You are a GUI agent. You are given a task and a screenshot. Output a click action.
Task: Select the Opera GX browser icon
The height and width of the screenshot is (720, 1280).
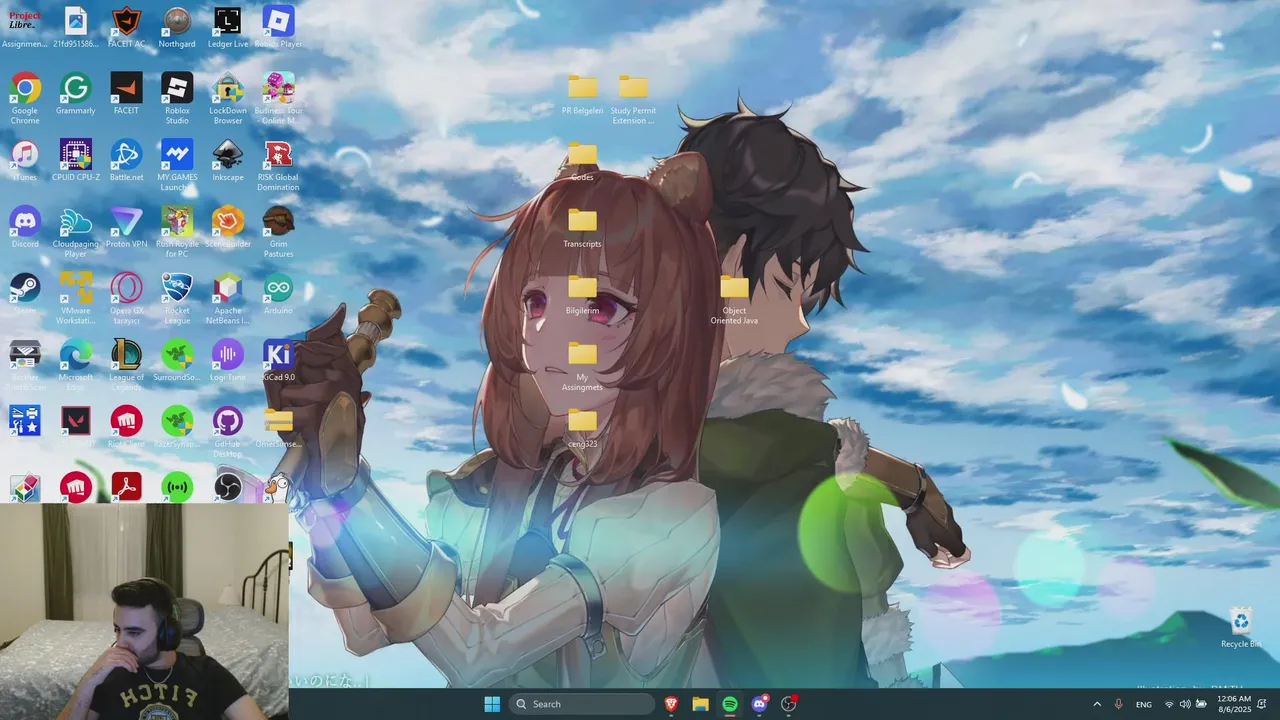(126, 299)
